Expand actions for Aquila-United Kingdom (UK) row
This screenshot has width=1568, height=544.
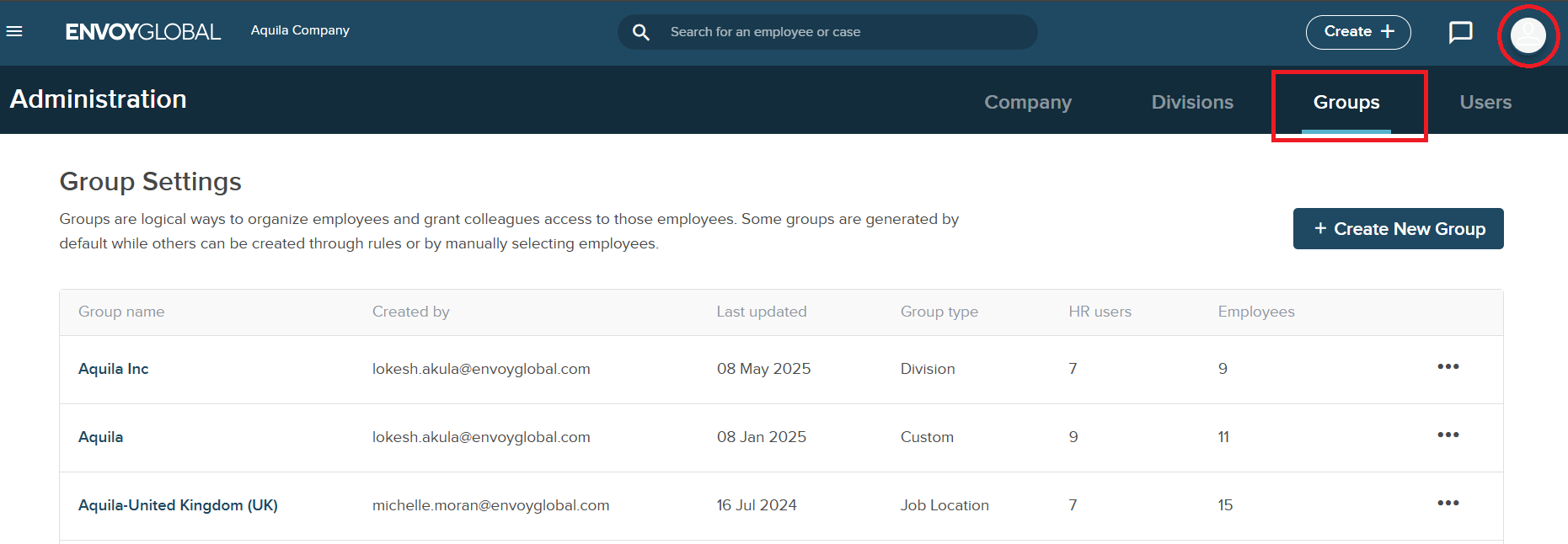1448,504
